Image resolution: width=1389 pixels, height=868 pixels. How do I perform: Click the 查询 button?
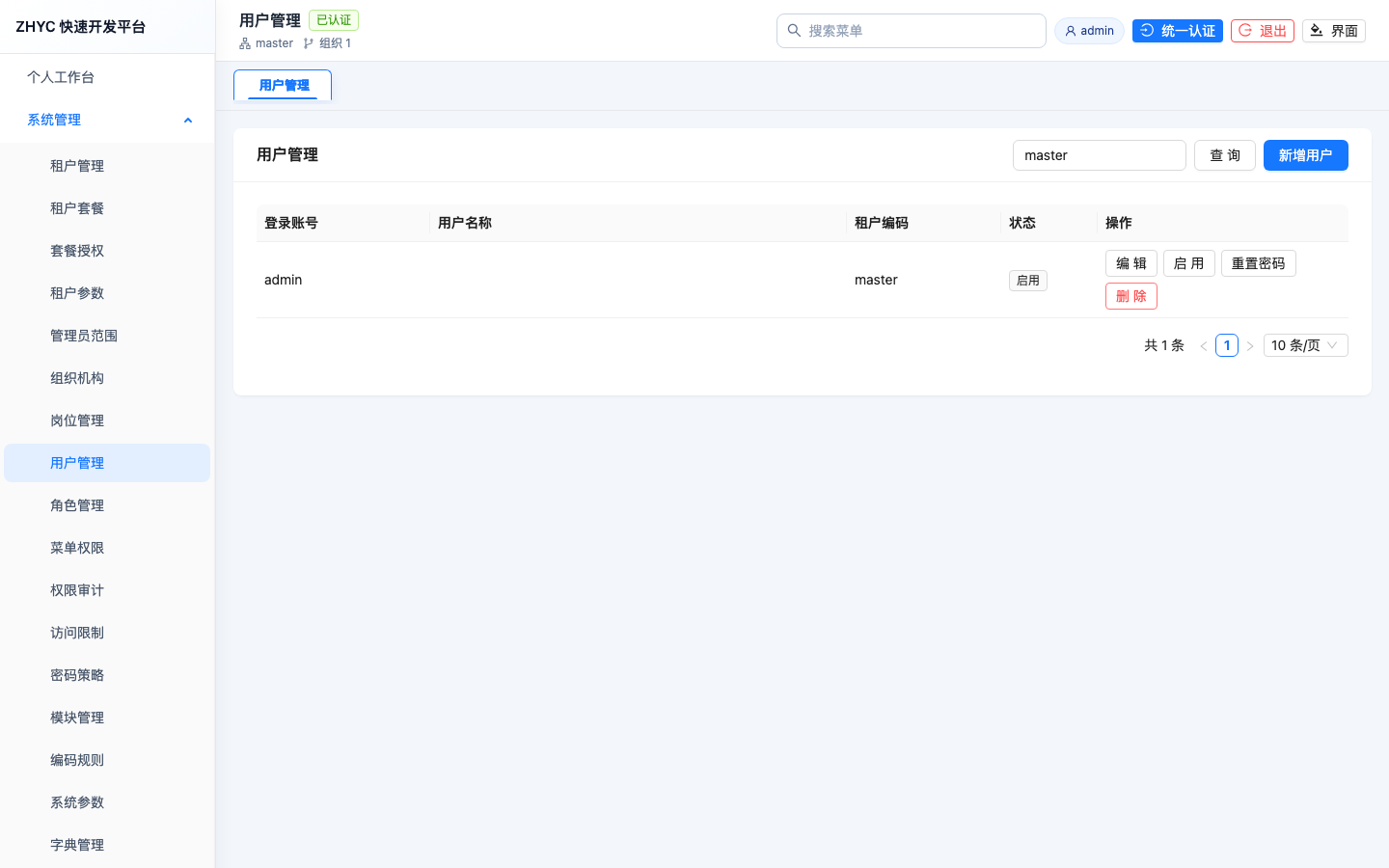pos(1225,155)
